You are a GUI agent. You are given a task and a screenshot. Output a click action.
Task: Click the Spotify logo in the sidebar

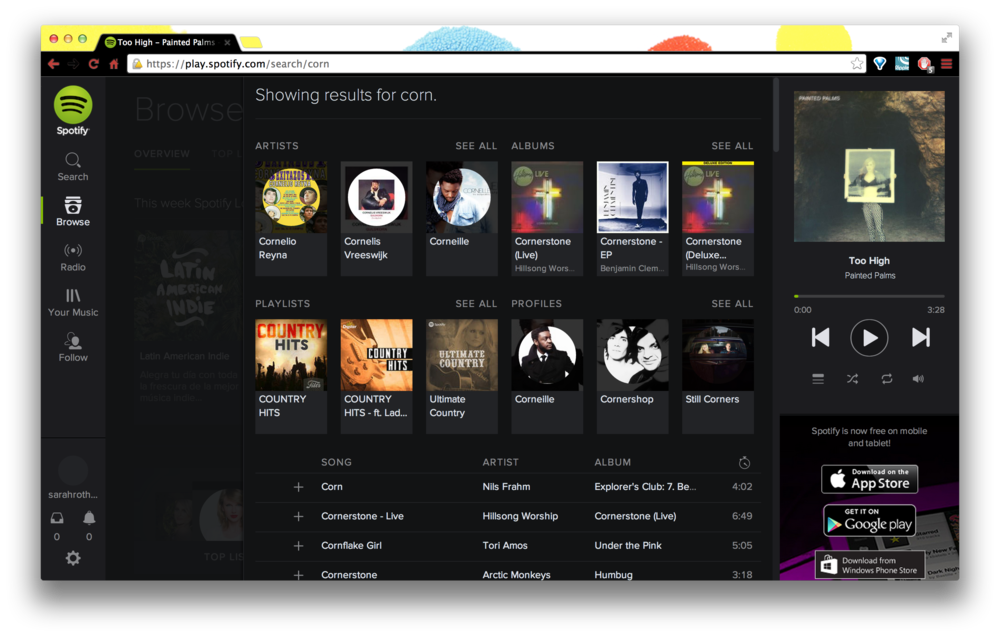(73, 110)
